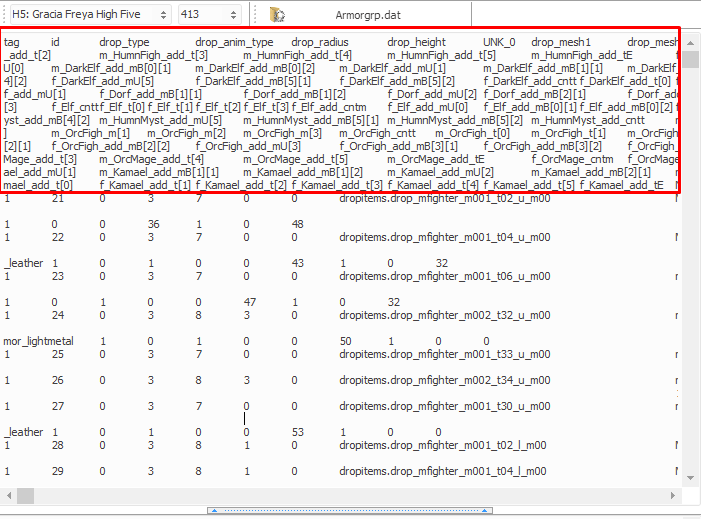Click the 'drop_mesh1' header text

pyautogui.click(x=561, y=42)
